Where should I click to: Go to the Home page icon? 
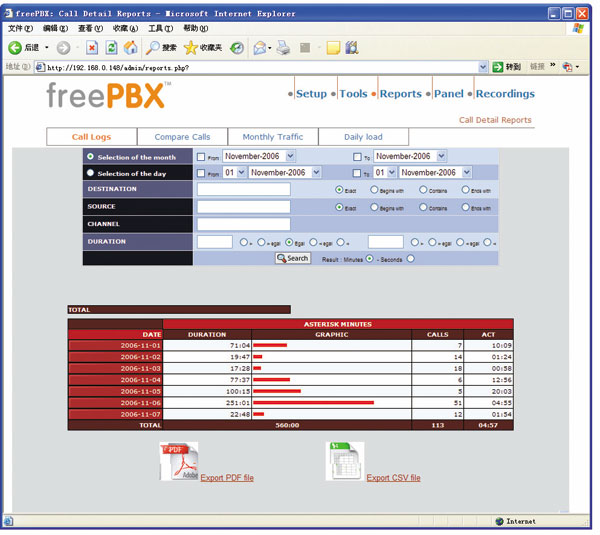(x=130, y=47)
